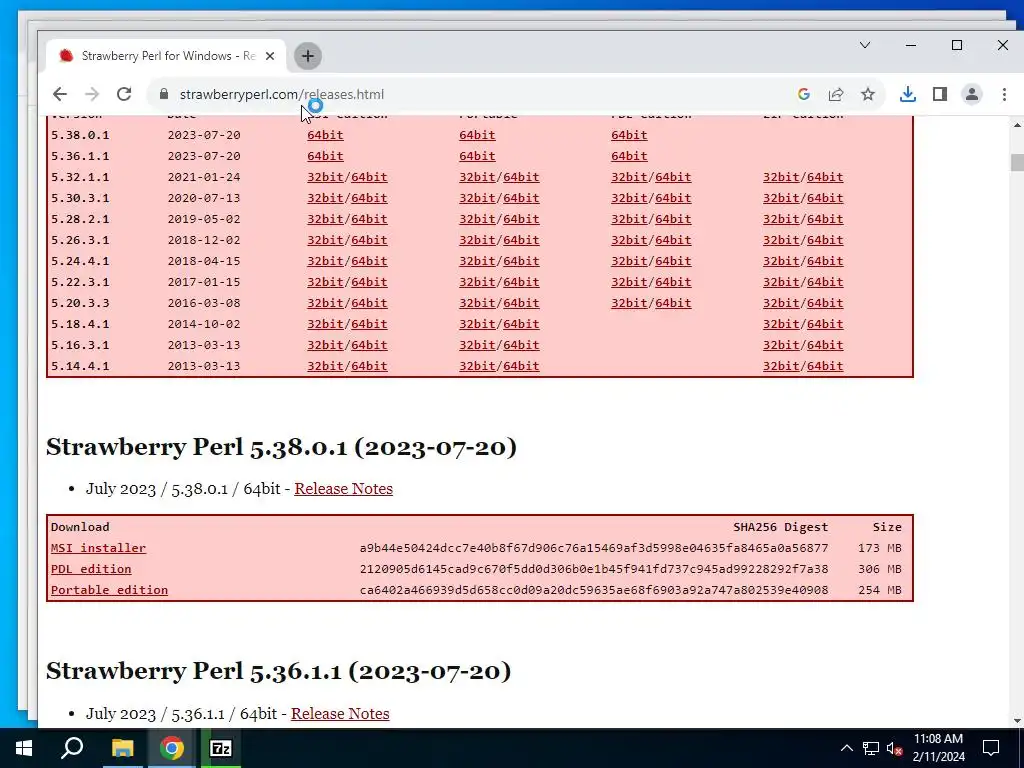Viewport: 1024px width, 768px height.
Task: Open the notification center icon
Action: 991,748
